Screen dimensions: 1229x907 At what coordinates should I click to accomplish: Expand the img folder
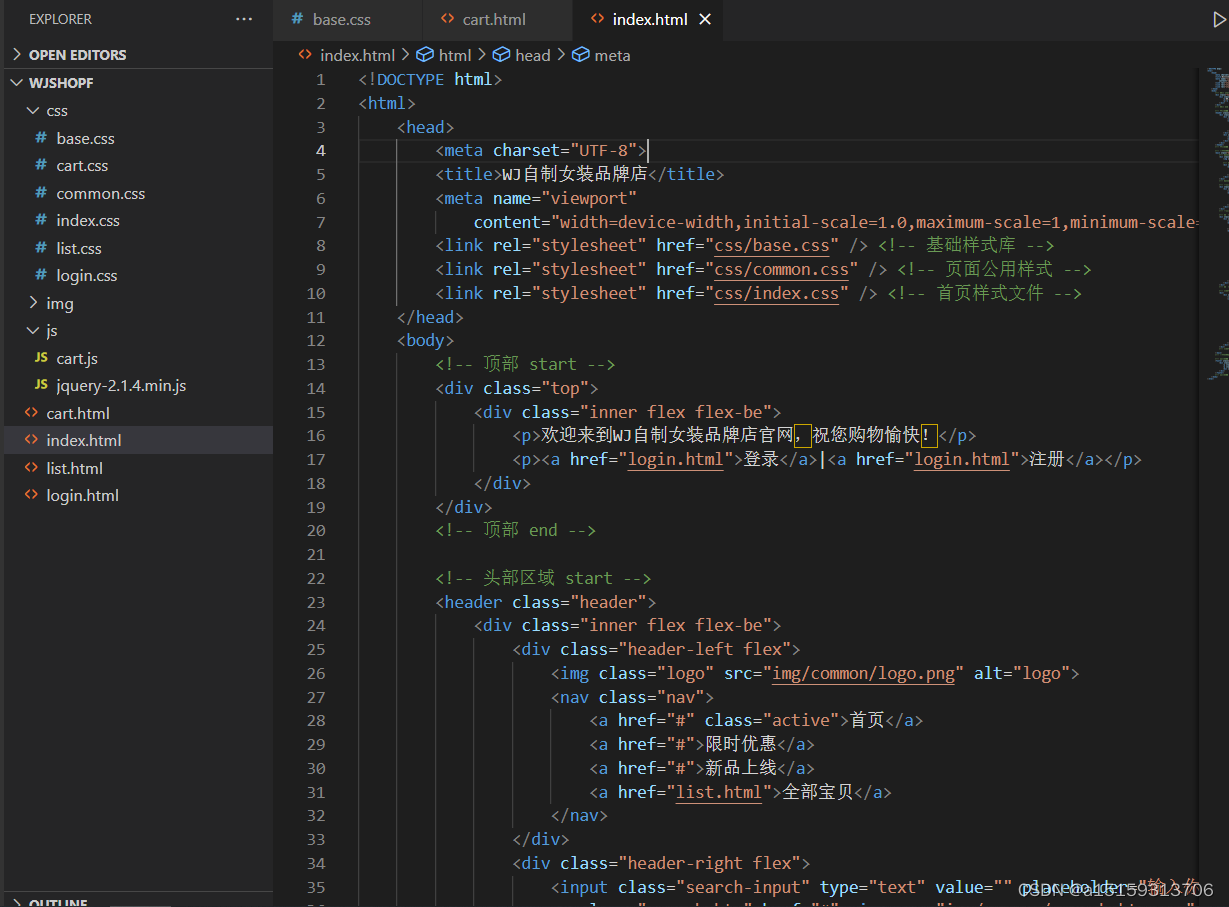(x=59, y=302)
